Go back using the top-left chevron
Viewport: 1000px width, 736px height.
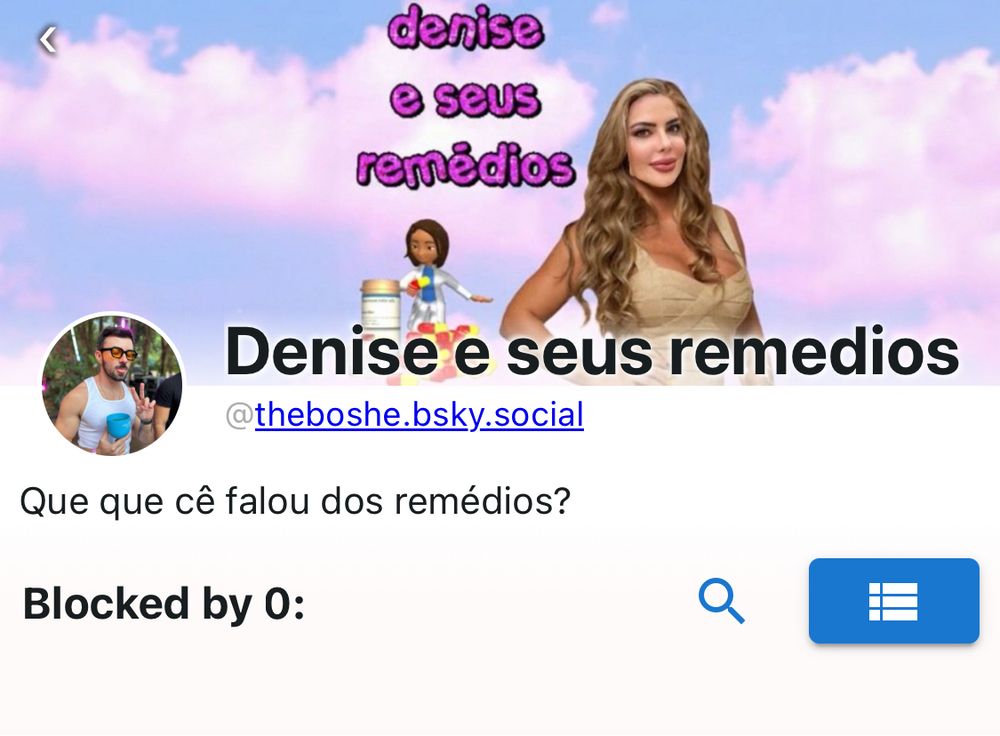click(x=47, y=41)
